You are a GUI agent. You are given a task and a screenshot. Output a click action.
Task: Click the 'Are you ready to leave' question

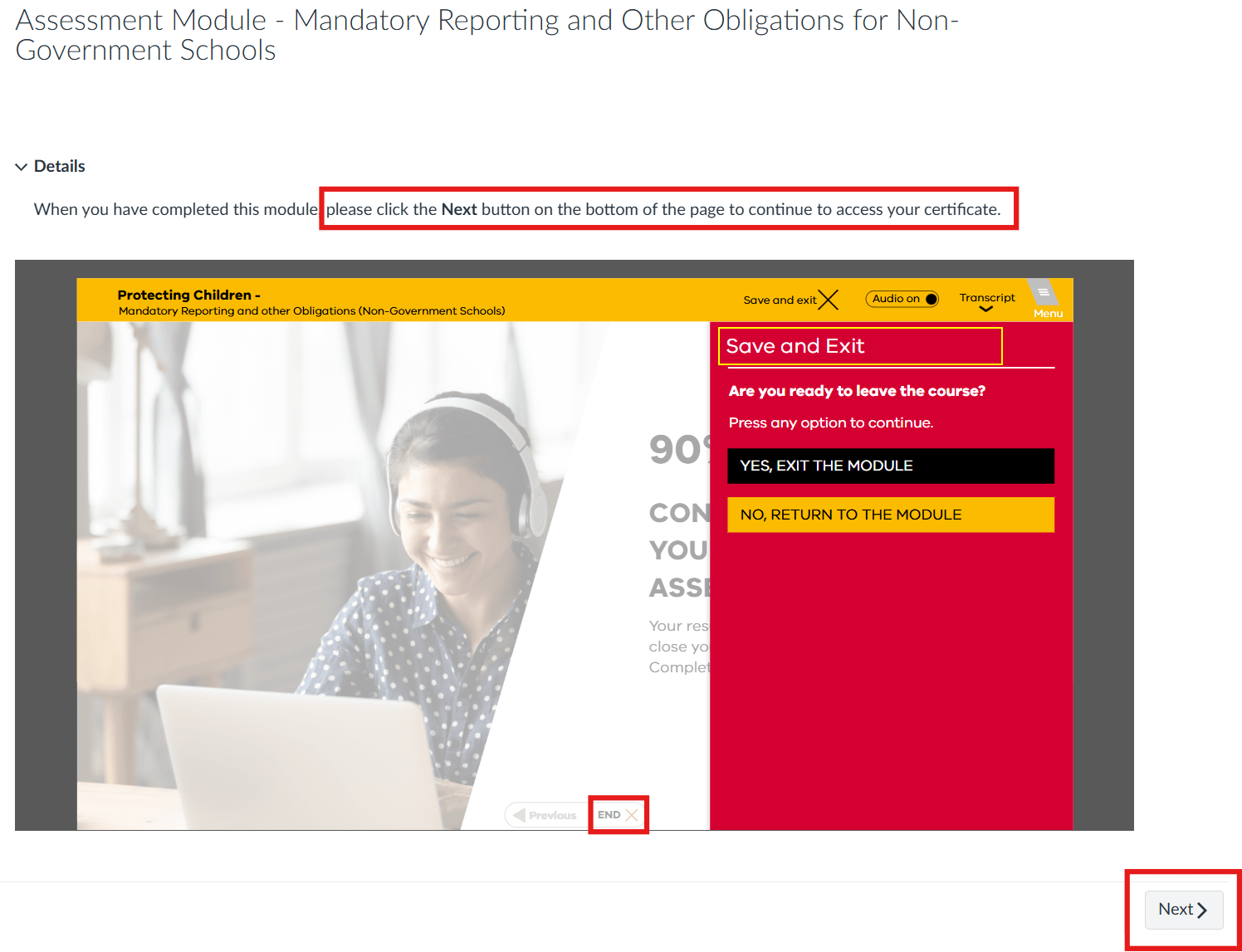pos(856,391)
